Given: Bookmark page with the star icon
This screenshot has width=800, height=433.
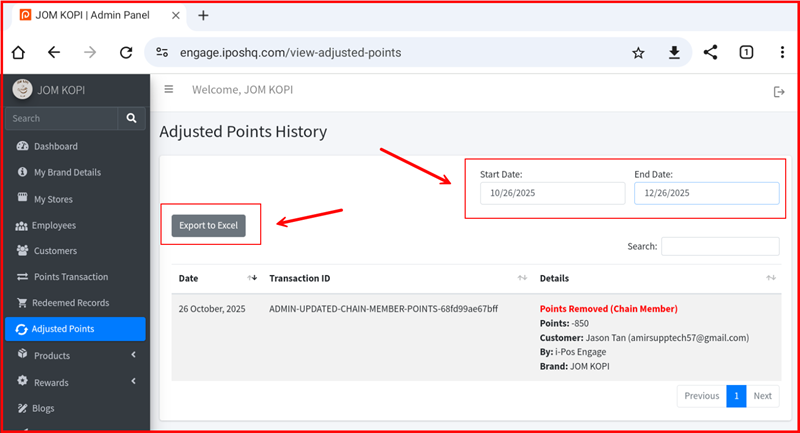Looking at the screenshot, I should (x=638, y=53).
